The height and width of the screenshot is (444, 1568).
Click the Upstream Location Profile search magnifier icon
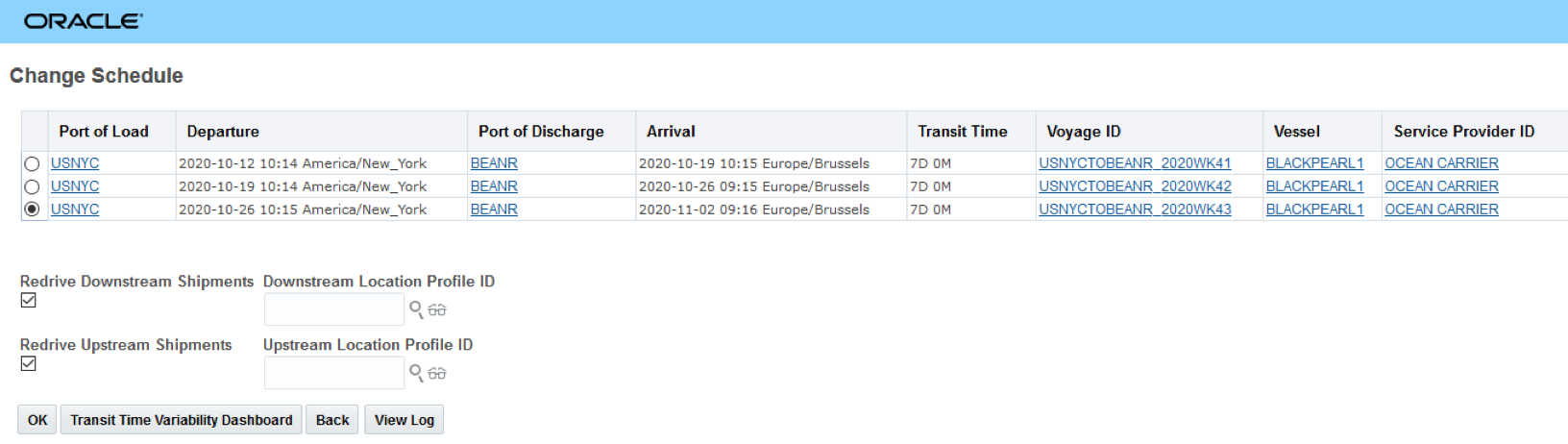(416, 373)
